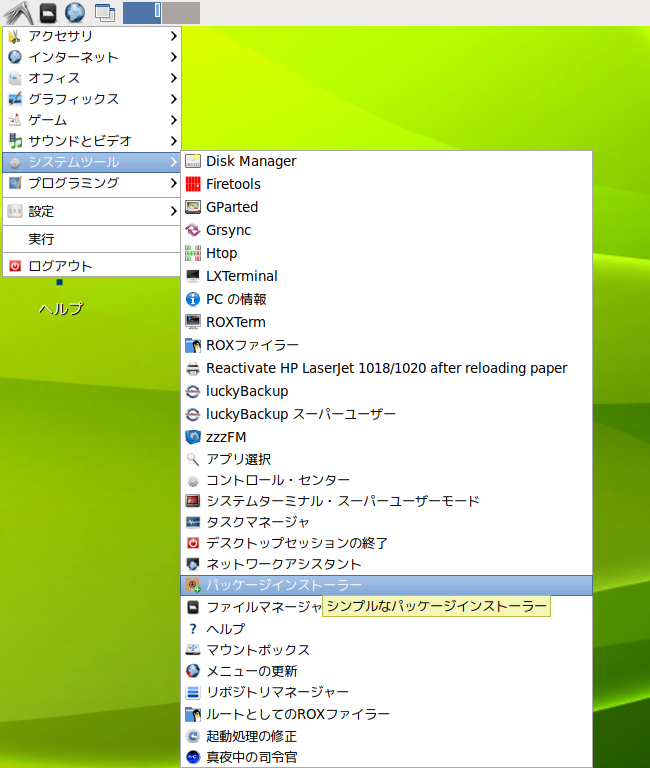Screen dimensions: 650x768
Task: Click the zzzFM icon
Action: 193,436
